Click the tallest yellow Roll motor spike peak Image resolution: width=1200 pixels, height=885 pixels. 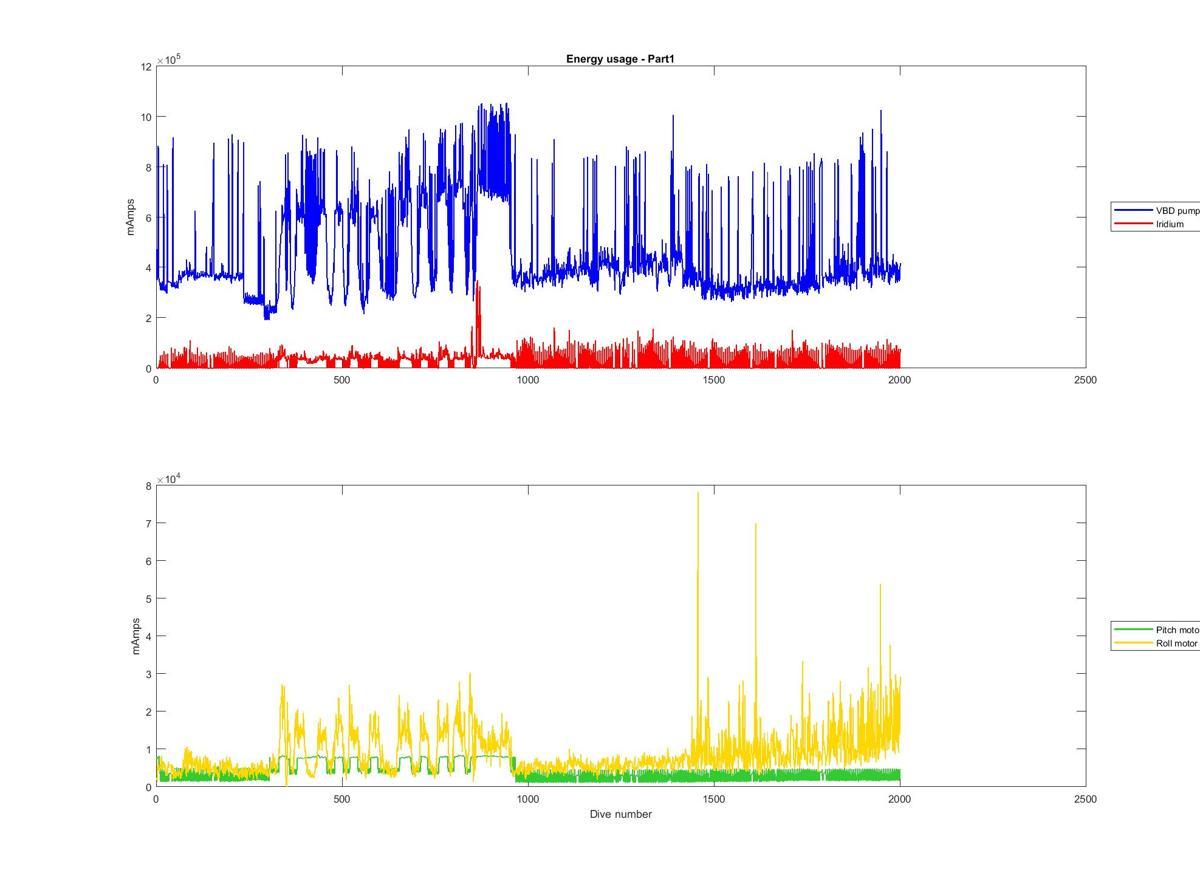[x=698, y=493]
